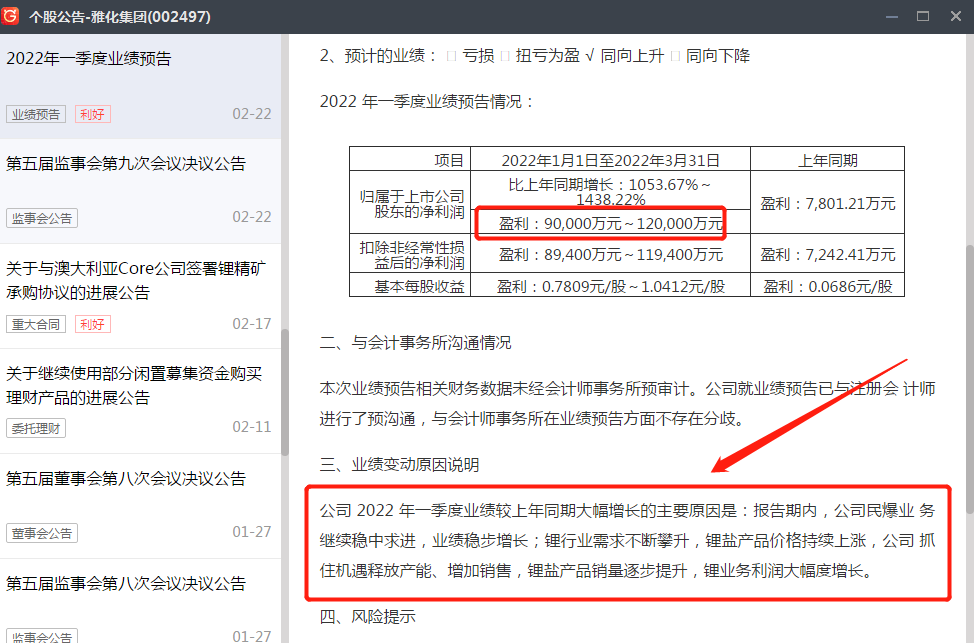The width and height of the screenshot is (974, 643).
Task: Click the 盈利：0.7809元/股～1.0412元/股 cell
Action: coord(611,286)
